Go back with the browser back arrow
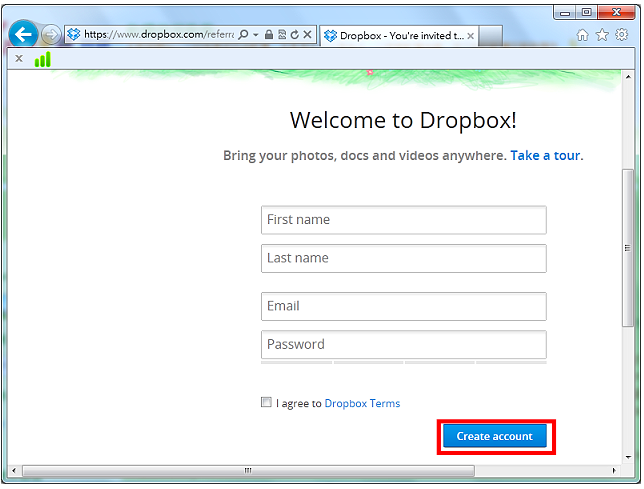The image size is (644, 489). pos(23,34)
